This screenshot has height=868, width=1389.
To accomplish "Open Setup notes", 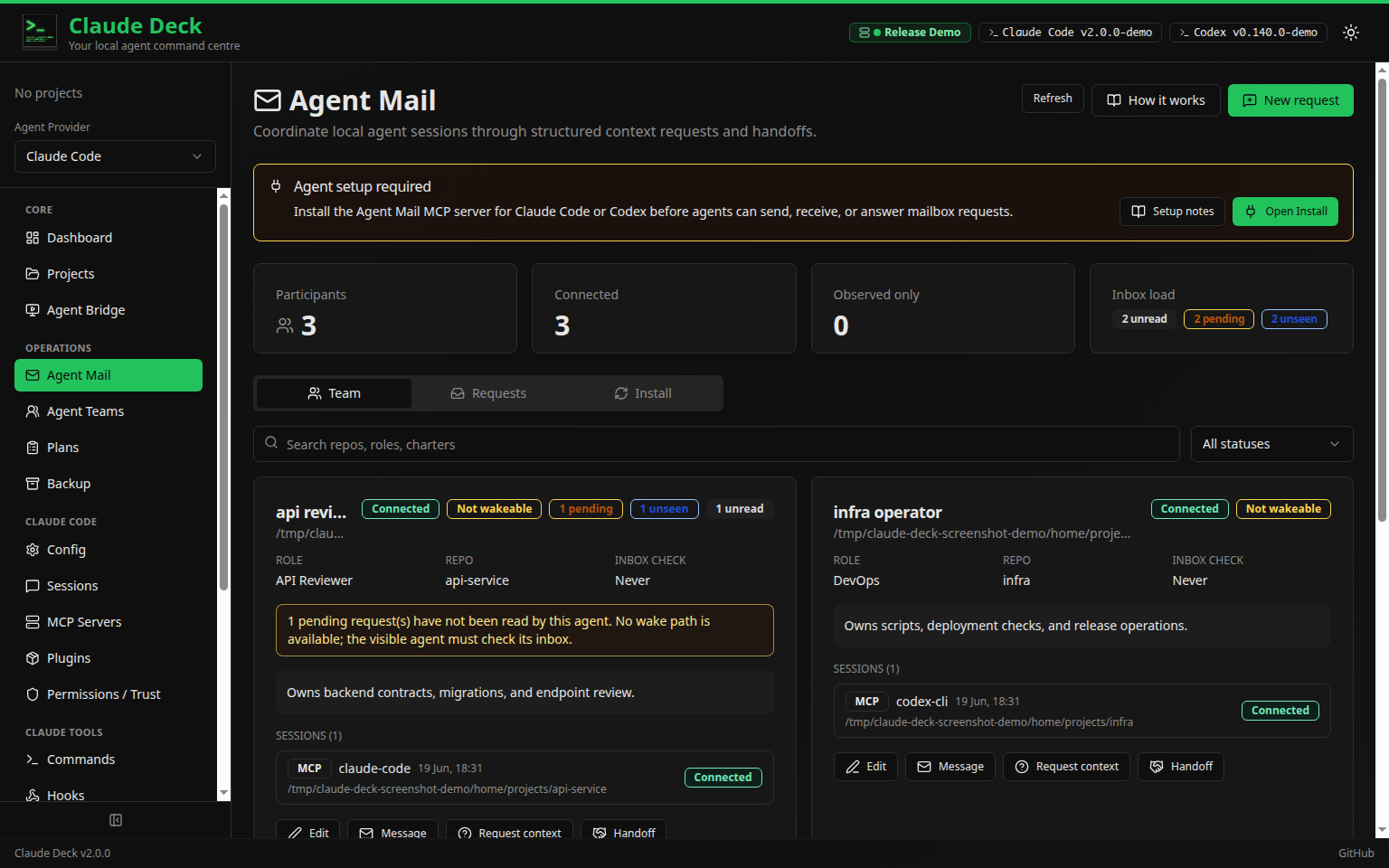I will pyautogui.click(x=1173, y=212).
